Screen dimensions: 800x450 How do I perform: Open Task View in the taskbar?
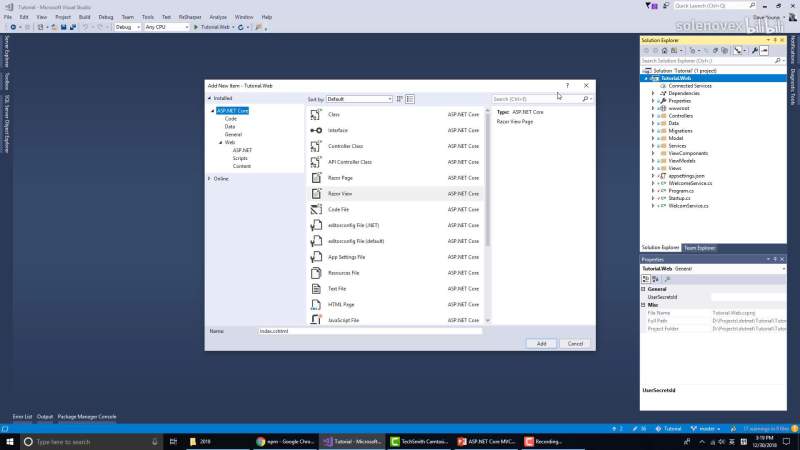(173, 441)
